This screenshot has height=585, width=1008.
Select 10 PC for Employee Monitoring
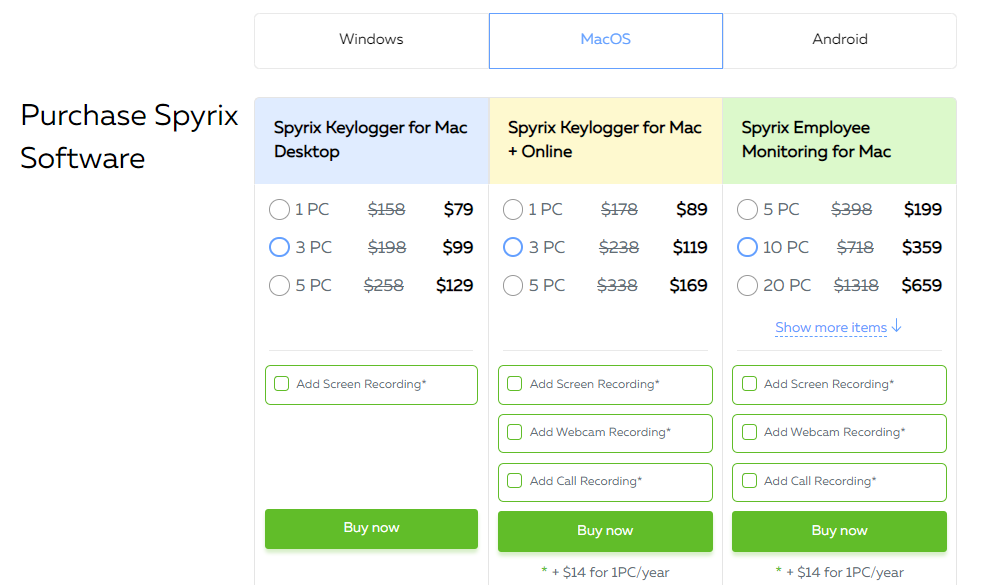pos(747,248)
